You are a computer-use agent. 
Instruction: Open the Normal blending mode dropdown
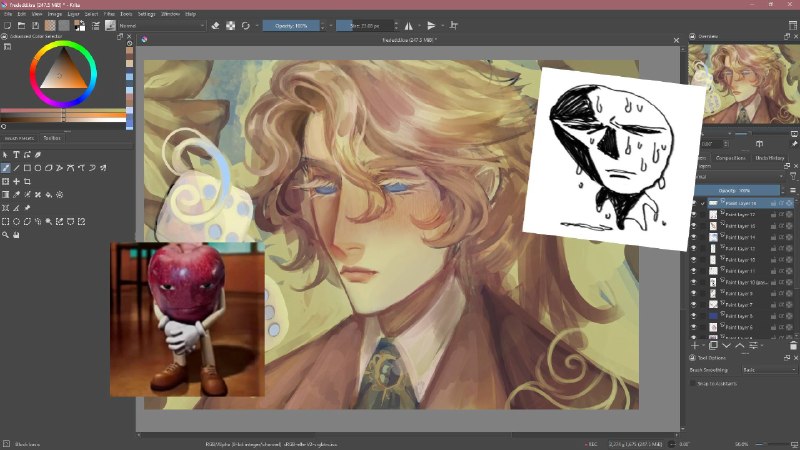pyautogui.click(x=161, y=26)
